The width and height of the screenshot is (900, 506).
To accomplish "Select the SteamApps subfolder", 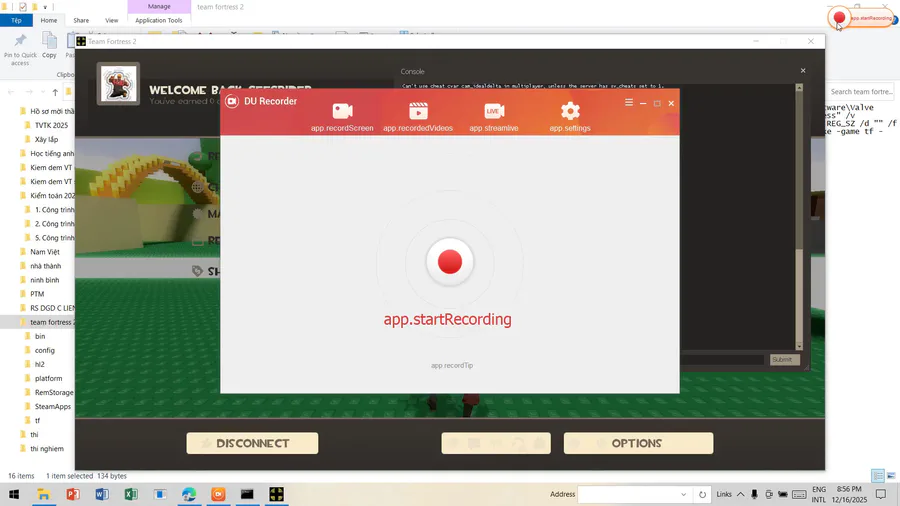I will point(53,407).
